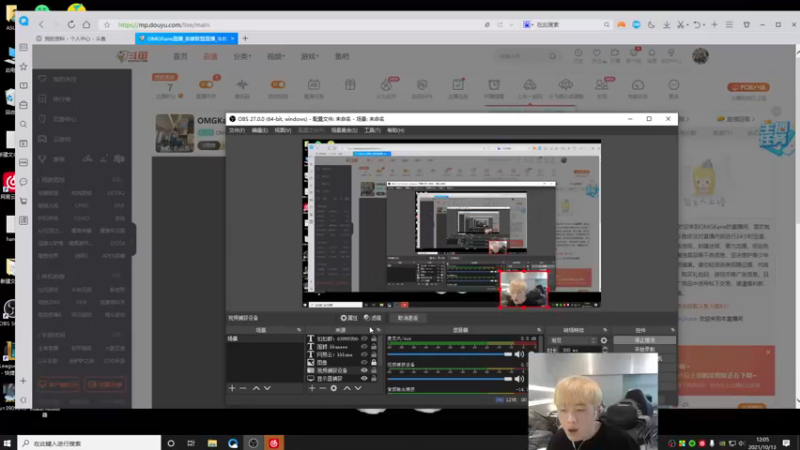Open OBS 帮助(H) Help menu
The image size is (800, 450).
pos(395,130)
